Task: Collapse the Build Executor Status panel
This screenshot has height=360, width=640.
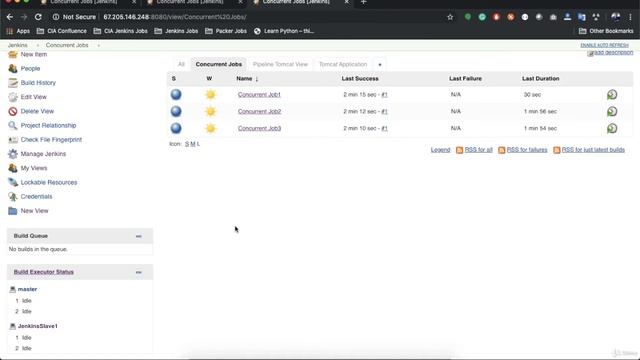Action: pyautogui.click(x=139, y=272)
